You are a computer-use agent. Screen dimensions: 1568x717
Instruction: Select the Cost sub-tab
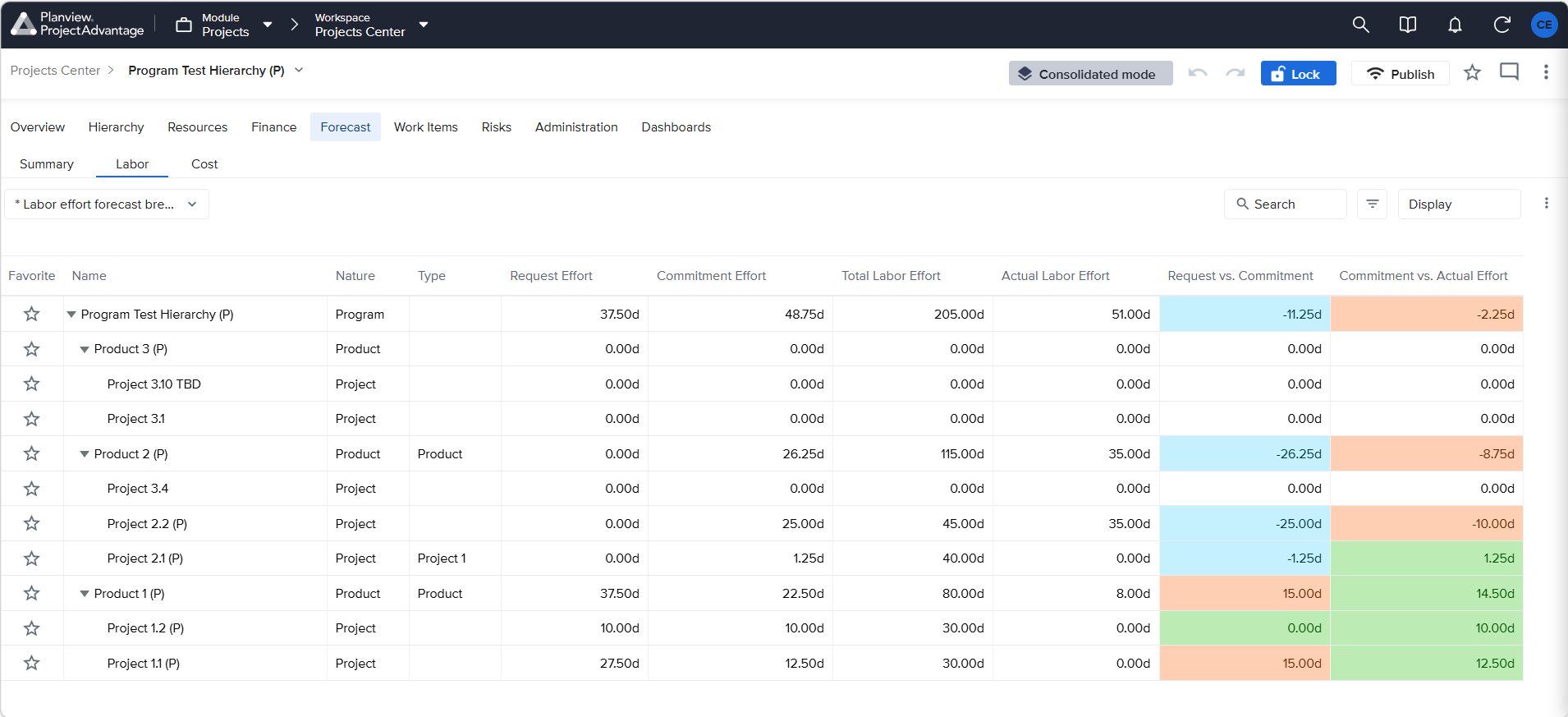tap(204, 164)
